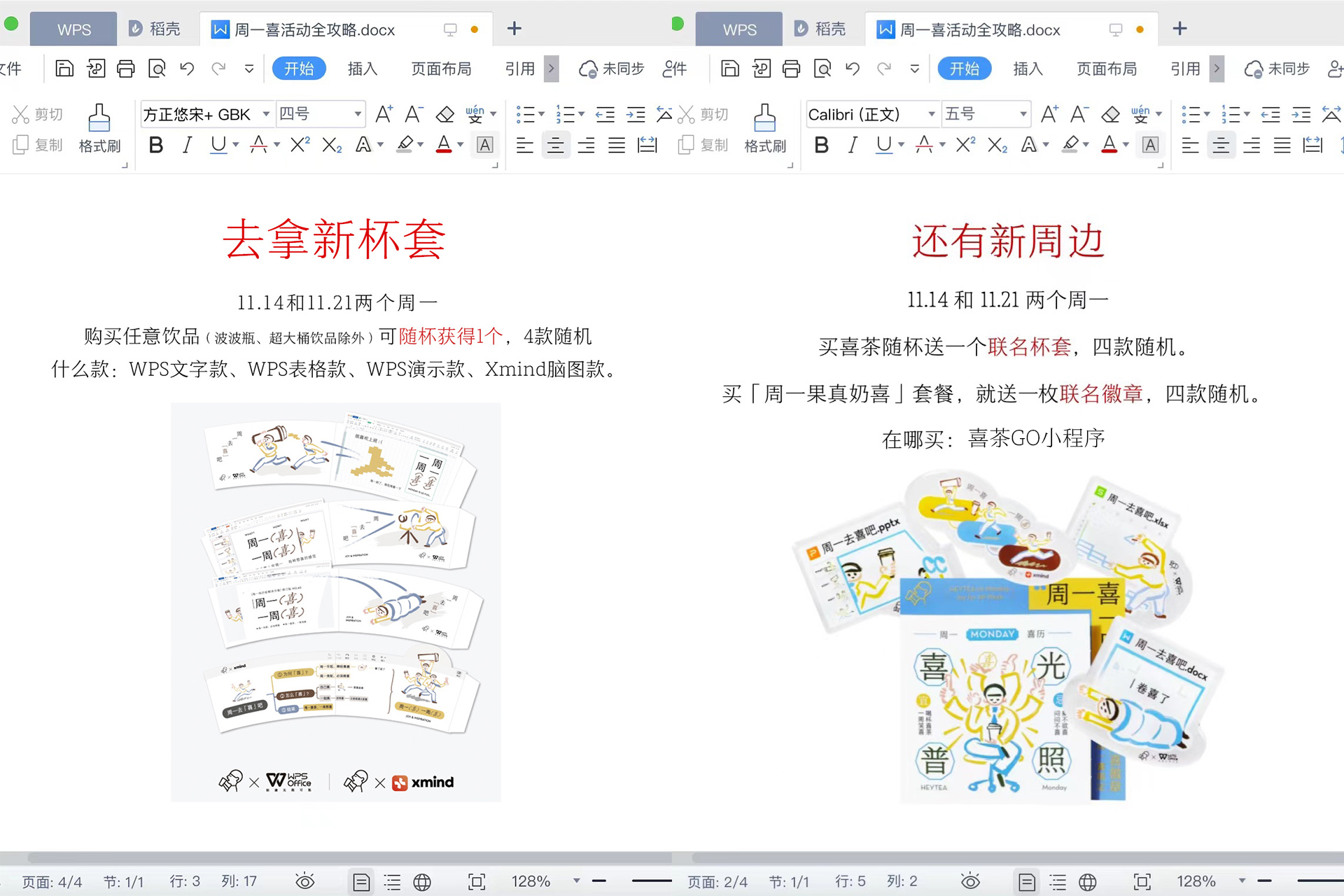1344x896 pixels.
Task: Apply highlight color in left window
Action: tap(405, 145)
